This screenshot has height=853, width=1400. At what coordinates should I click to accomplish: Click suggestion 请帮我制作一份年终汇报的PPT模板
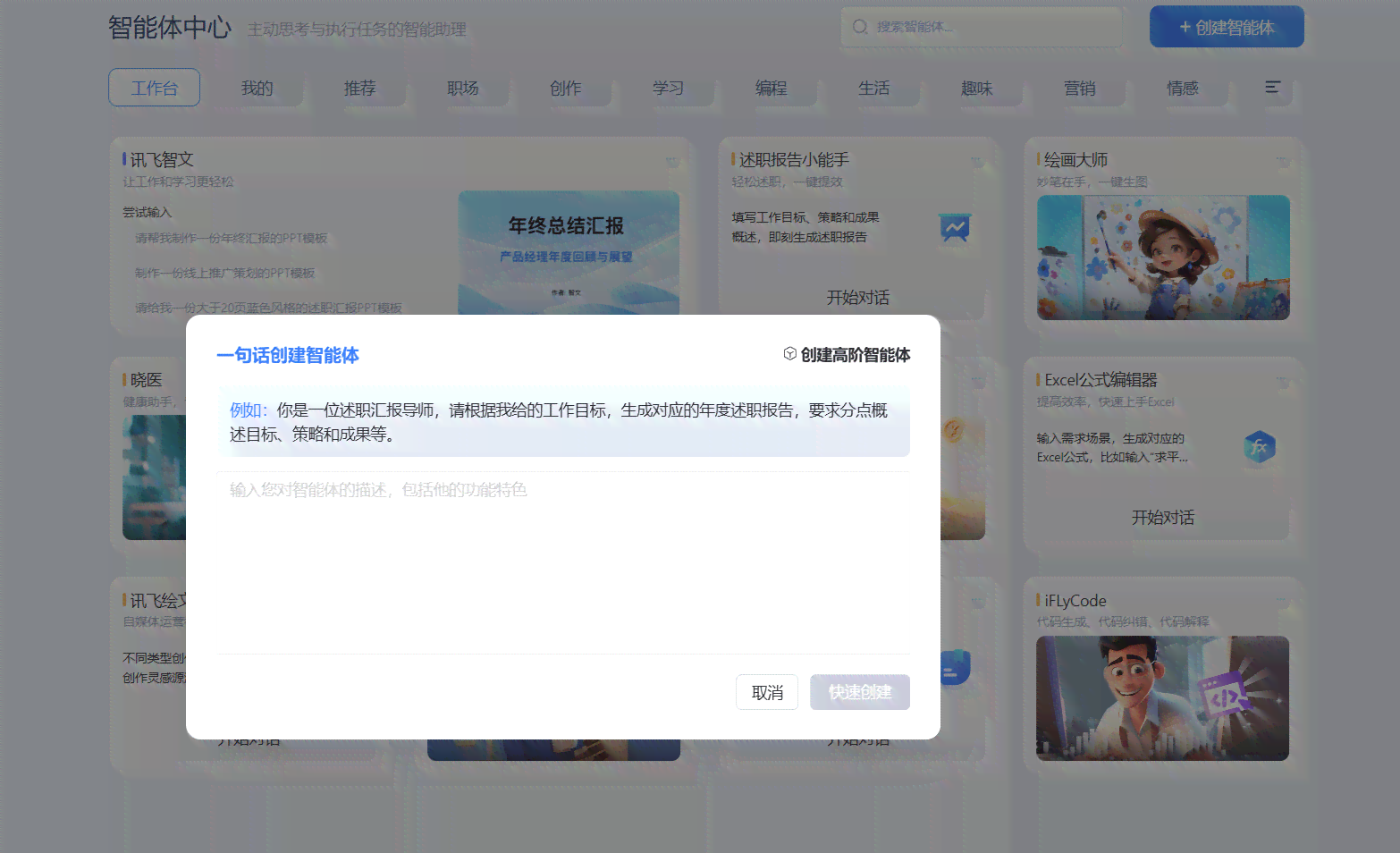(231, 238)
